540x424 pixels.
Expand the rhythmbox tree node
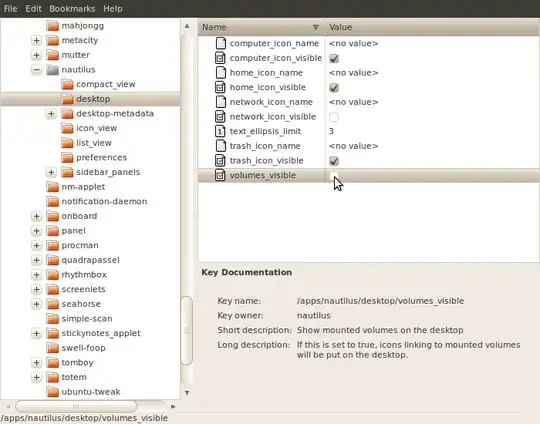(37, 275)
